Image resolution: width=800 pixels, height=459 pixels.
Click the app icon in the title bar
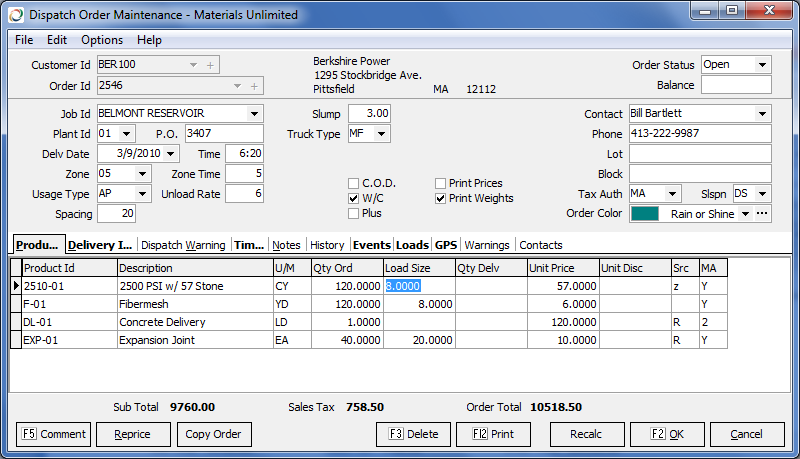pos(15,14)
